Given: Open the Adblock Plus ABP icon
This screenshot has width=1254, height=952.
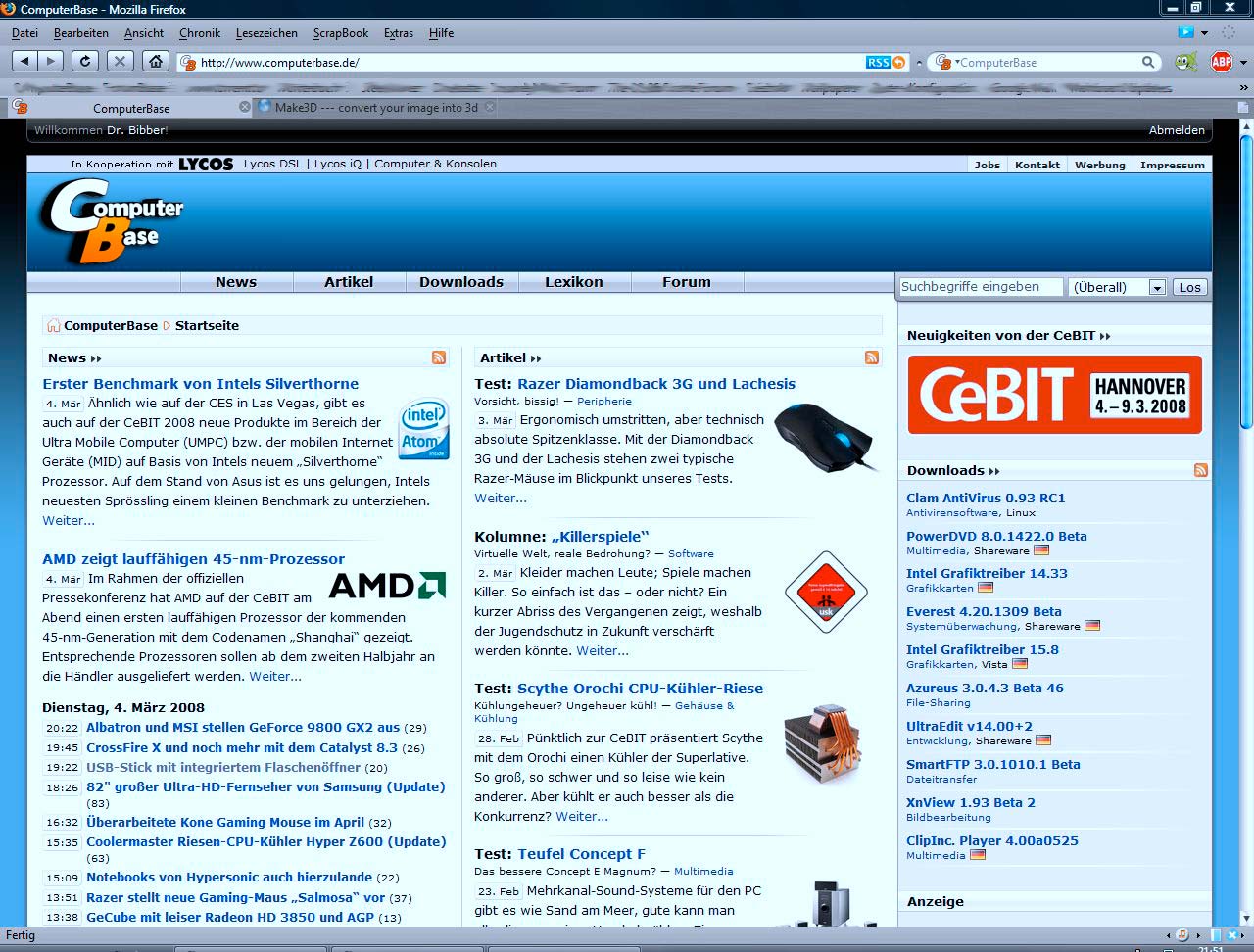Looking at the screenshot, I should pyautogui.click(x=1221, y=62).
